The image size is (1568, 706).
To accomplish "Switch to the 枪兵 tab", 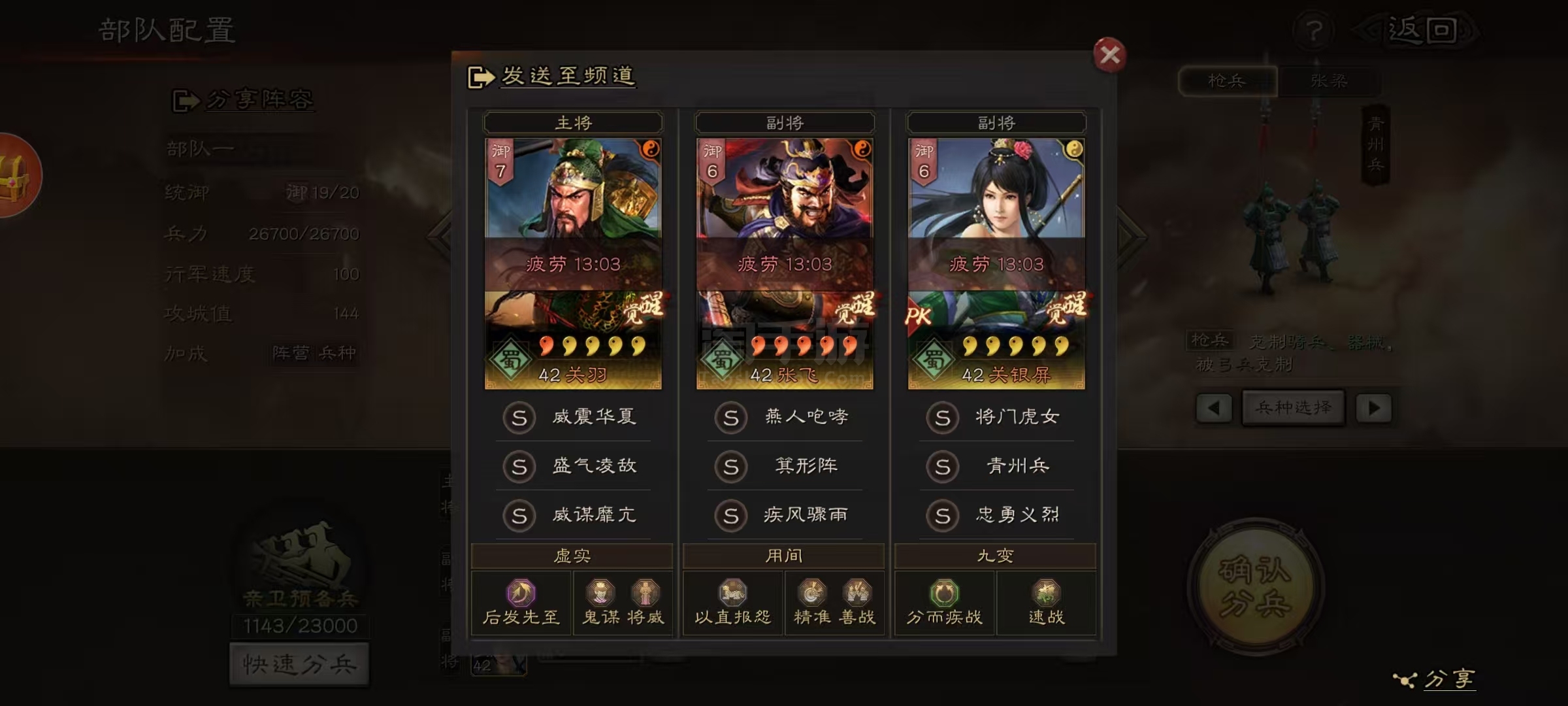I will [x=1227, y=81].
